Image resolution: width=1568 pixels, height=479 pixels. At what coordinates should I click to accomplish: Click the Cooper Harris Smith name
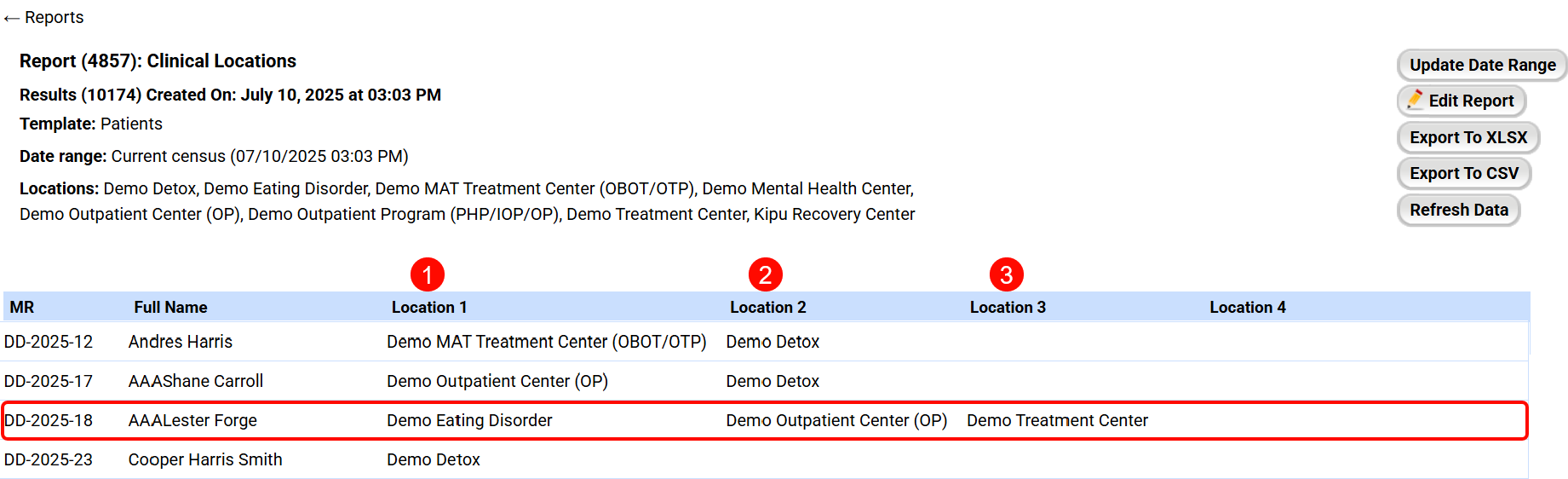pos(205,459)
